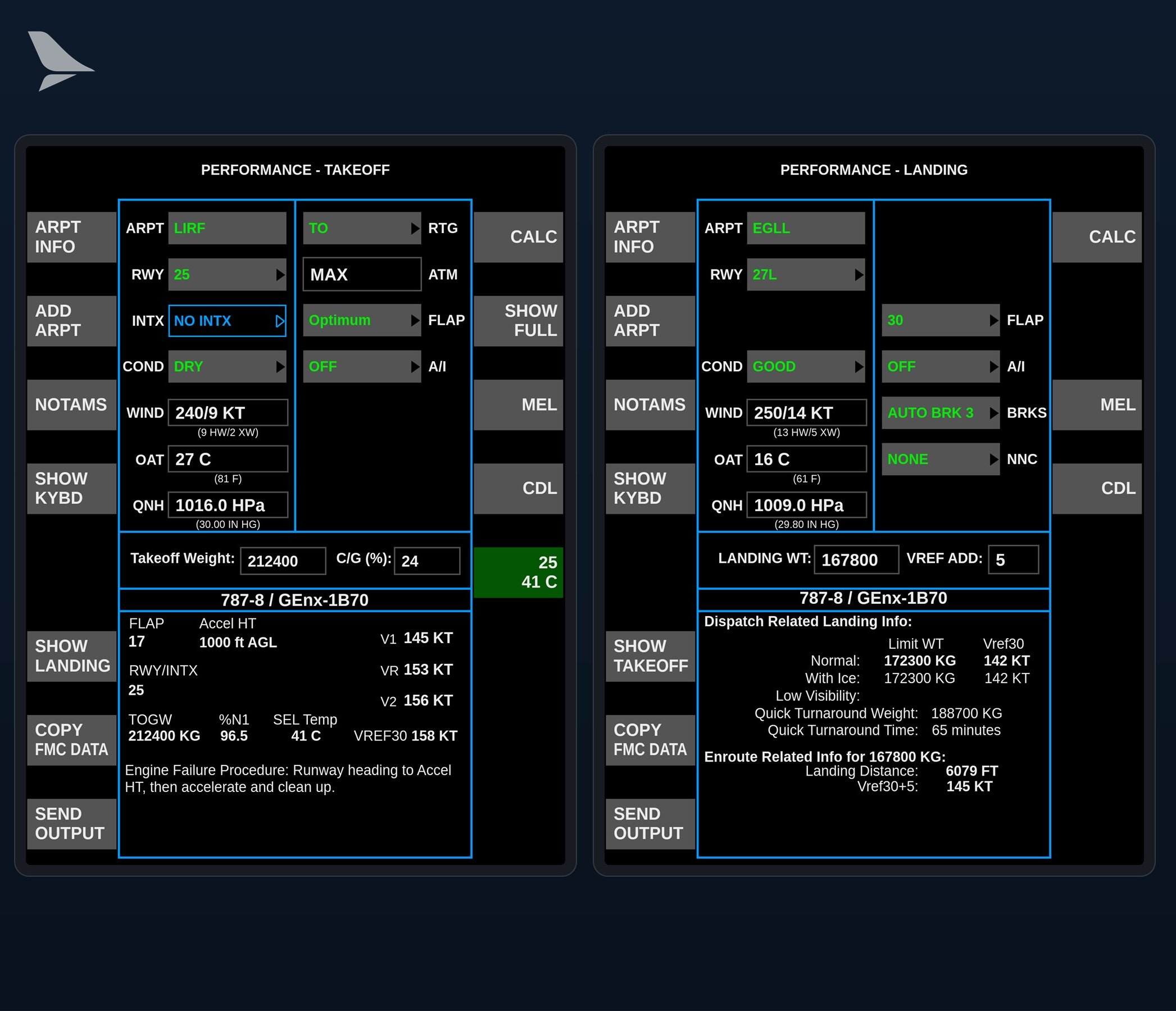
Task: Edit landing OAT field 16 C
Action: pos(806,459)
